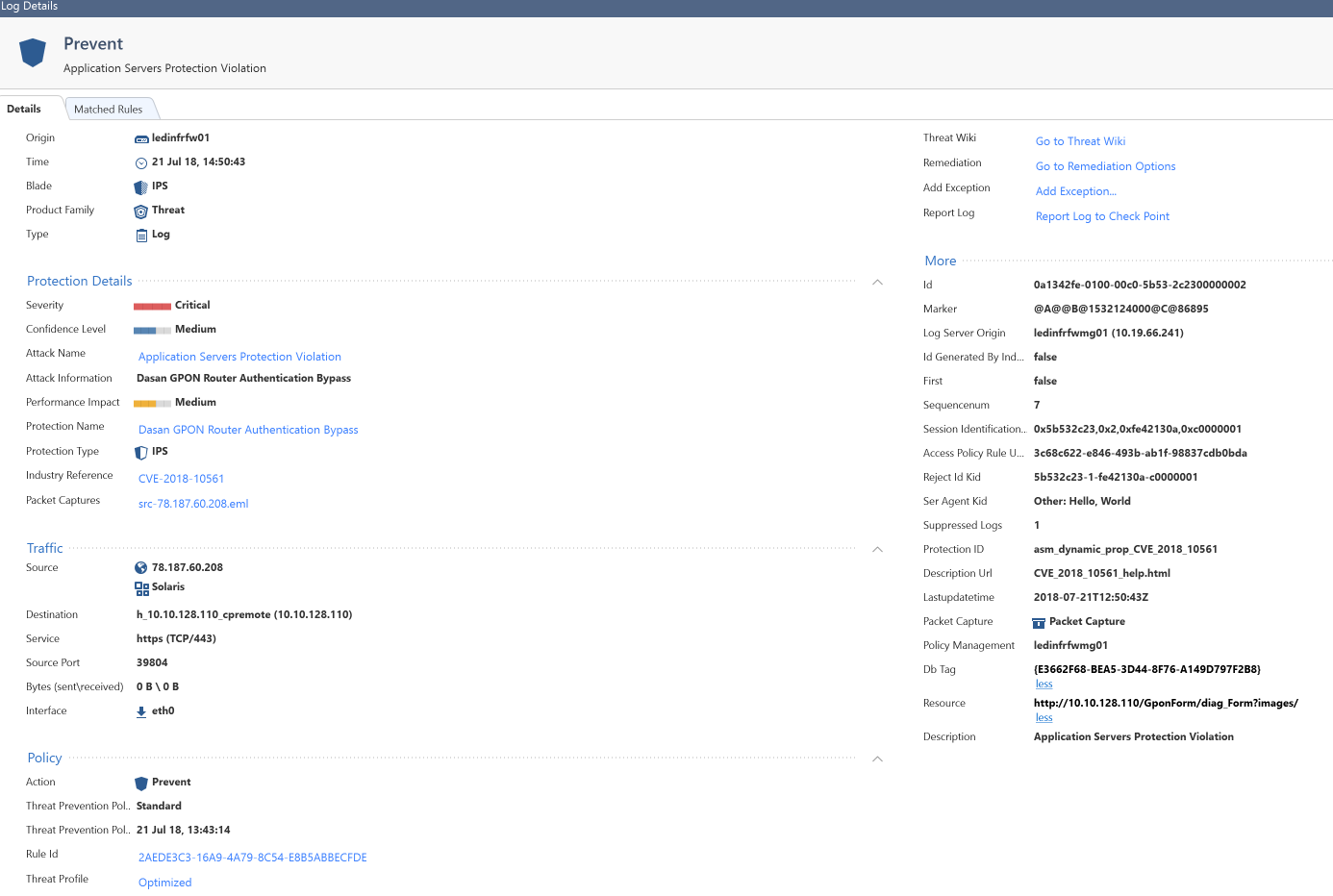Click the IPS shield icon in Protection Type
The width and height of the screenshot is (1333, 896).
141,452
